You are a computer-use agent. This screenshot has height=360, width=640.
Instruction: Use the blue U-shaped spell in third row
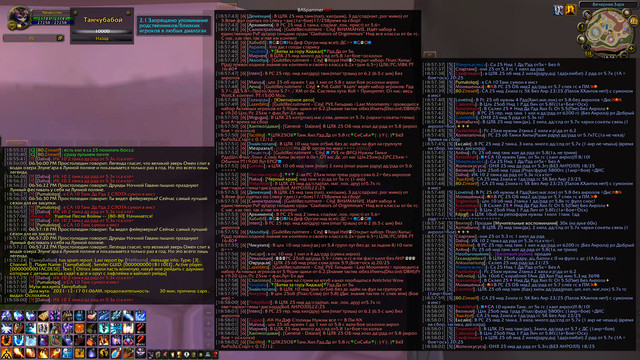(x=19, y=340)
